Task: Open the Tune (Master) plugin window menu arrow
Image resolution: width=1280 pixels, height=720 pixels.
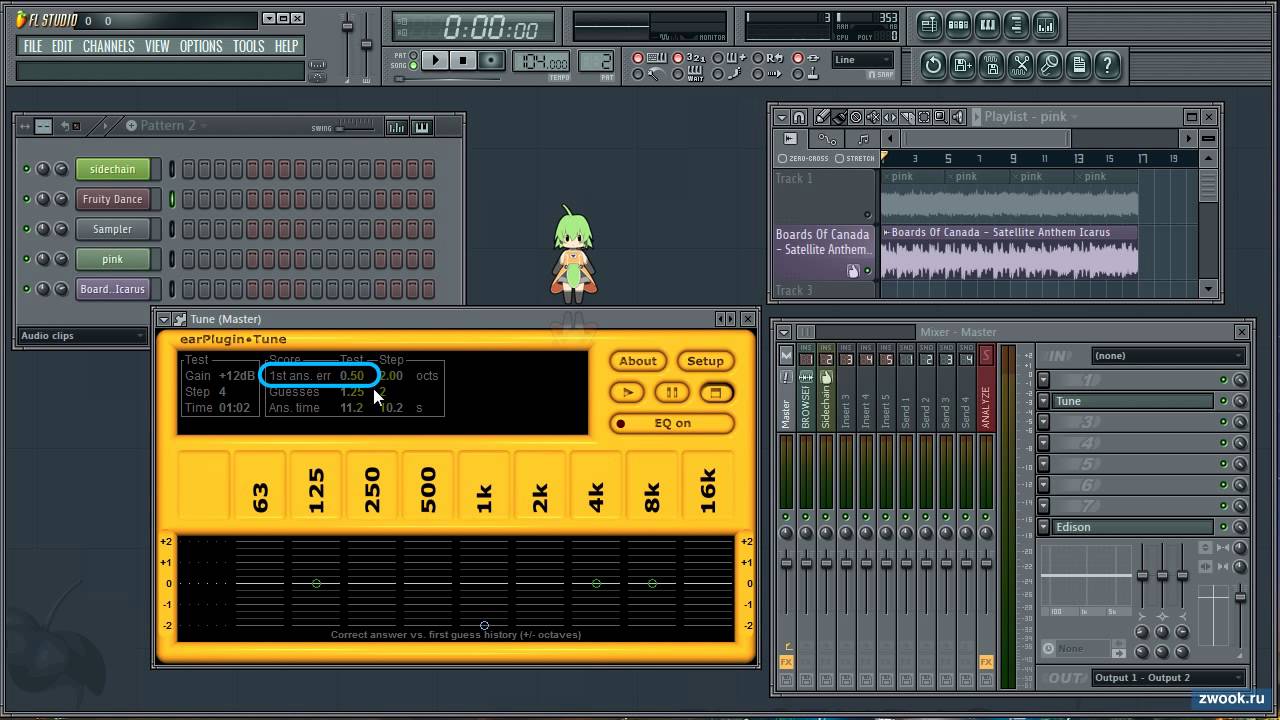Action: (164, 319)
